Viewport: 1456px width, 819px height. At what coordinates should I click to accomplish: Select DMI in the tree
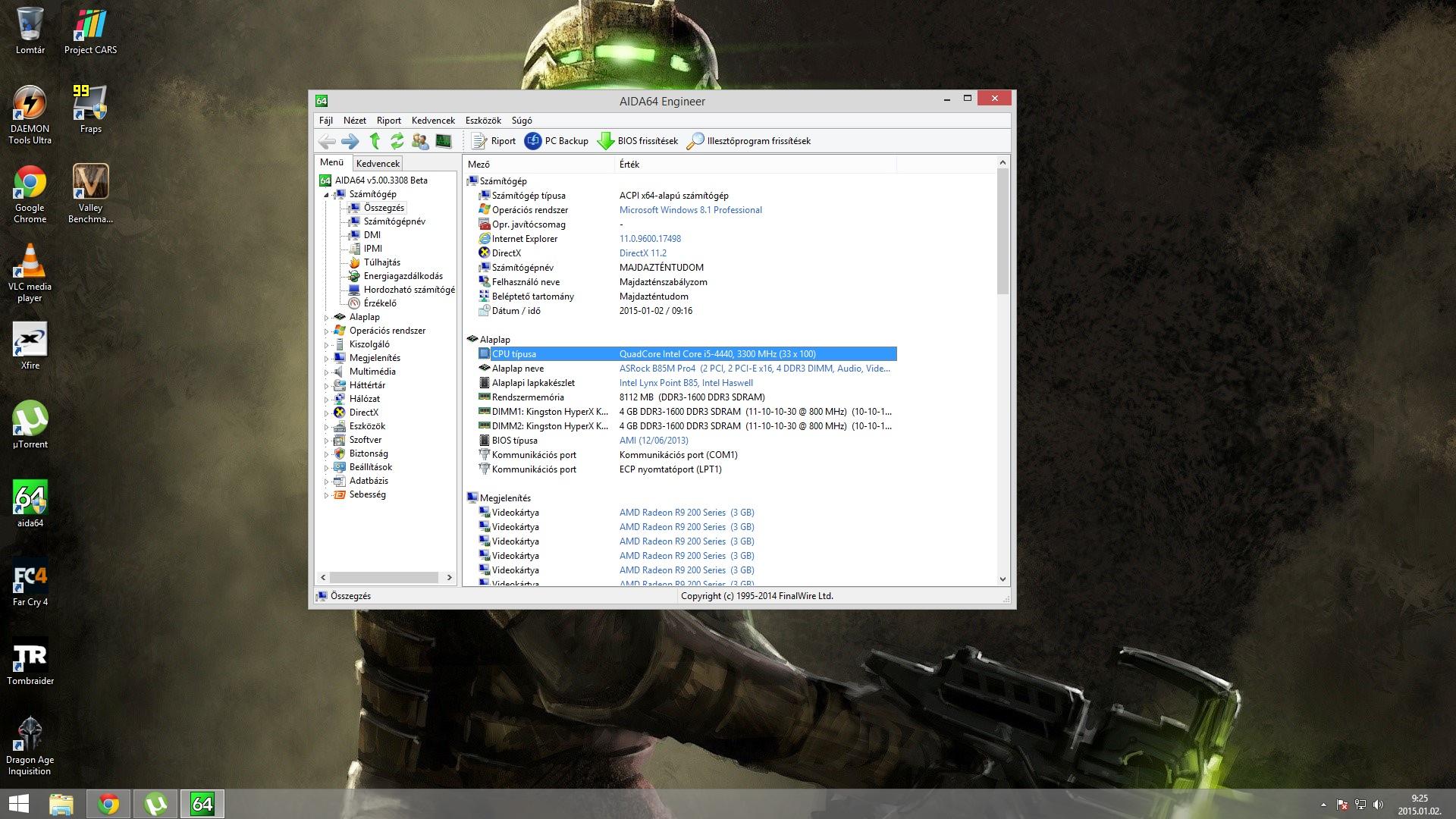372,235
